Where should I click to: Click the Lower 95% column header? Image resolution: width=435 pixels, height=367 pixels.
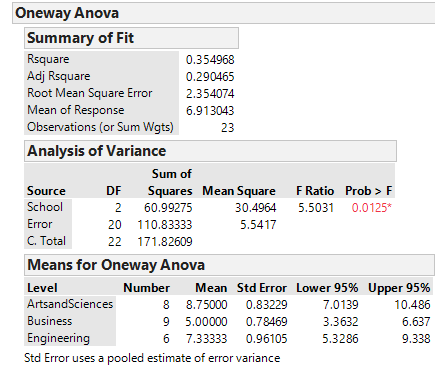pyautogui.click(x=327, y=288)
